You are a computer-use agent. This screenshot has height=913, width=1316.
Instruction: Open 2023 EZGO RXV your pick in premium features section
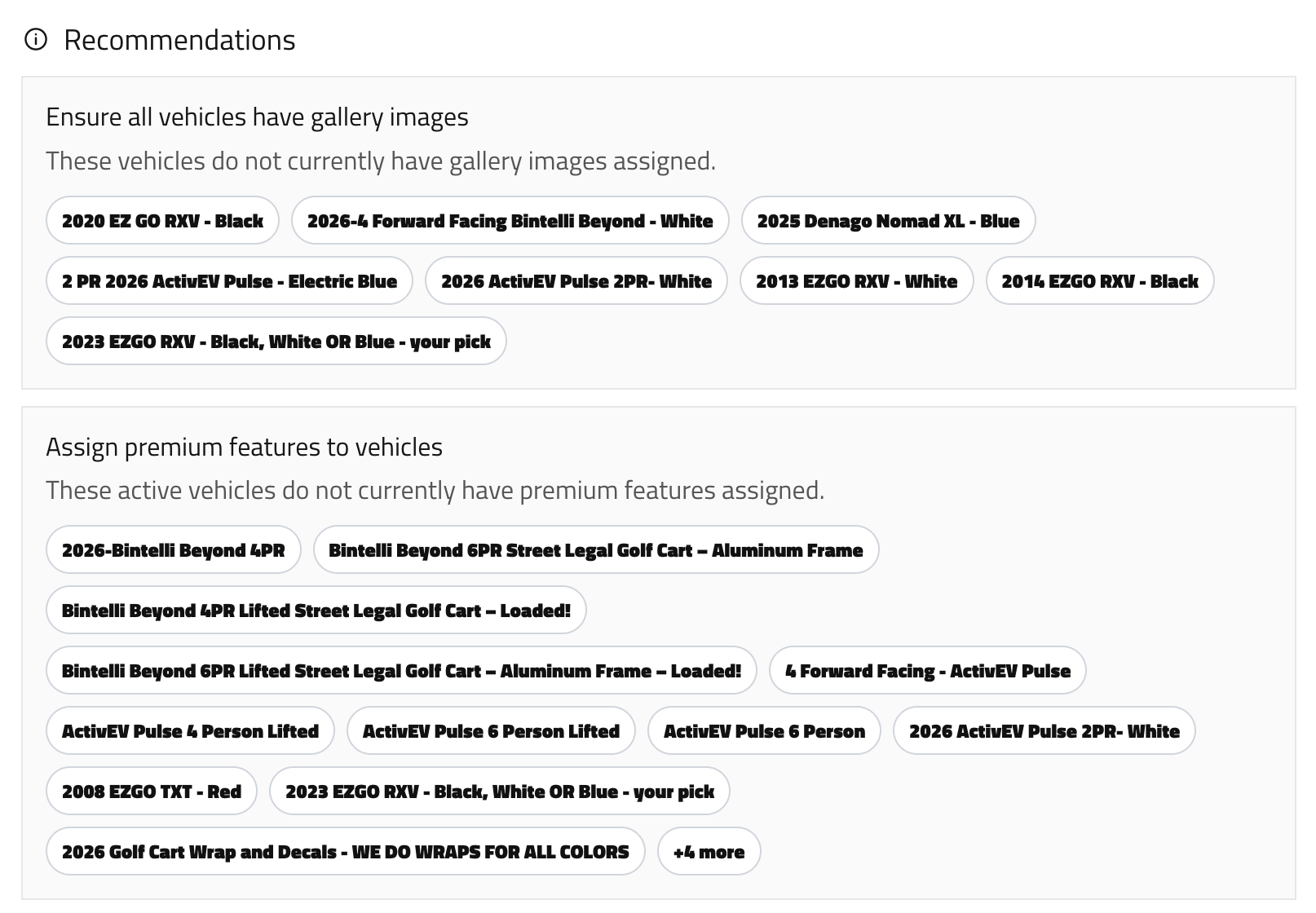coord(499,791)
